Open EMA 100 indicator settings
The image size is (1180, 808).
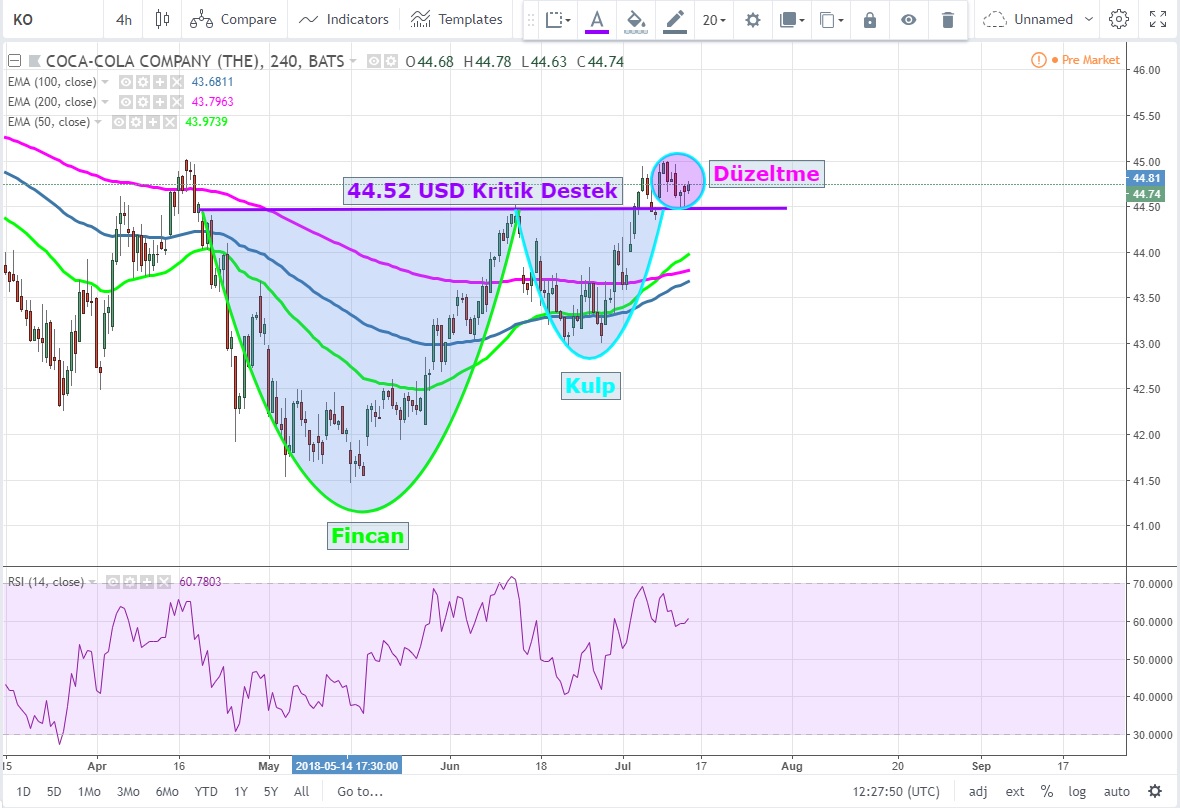[x=143, y=82]
